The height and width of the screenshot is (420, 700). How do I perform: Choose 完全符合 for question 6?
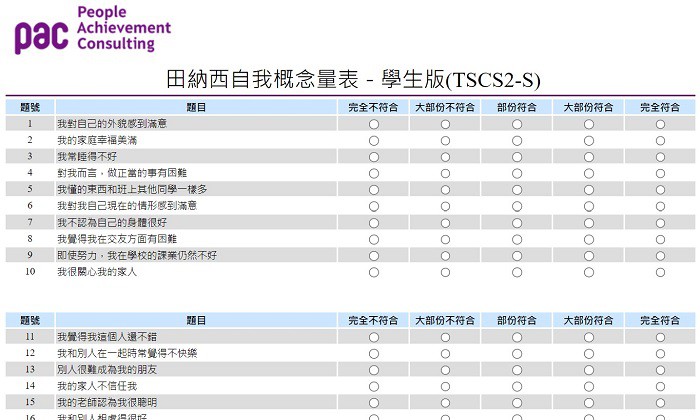coord(660,206)
